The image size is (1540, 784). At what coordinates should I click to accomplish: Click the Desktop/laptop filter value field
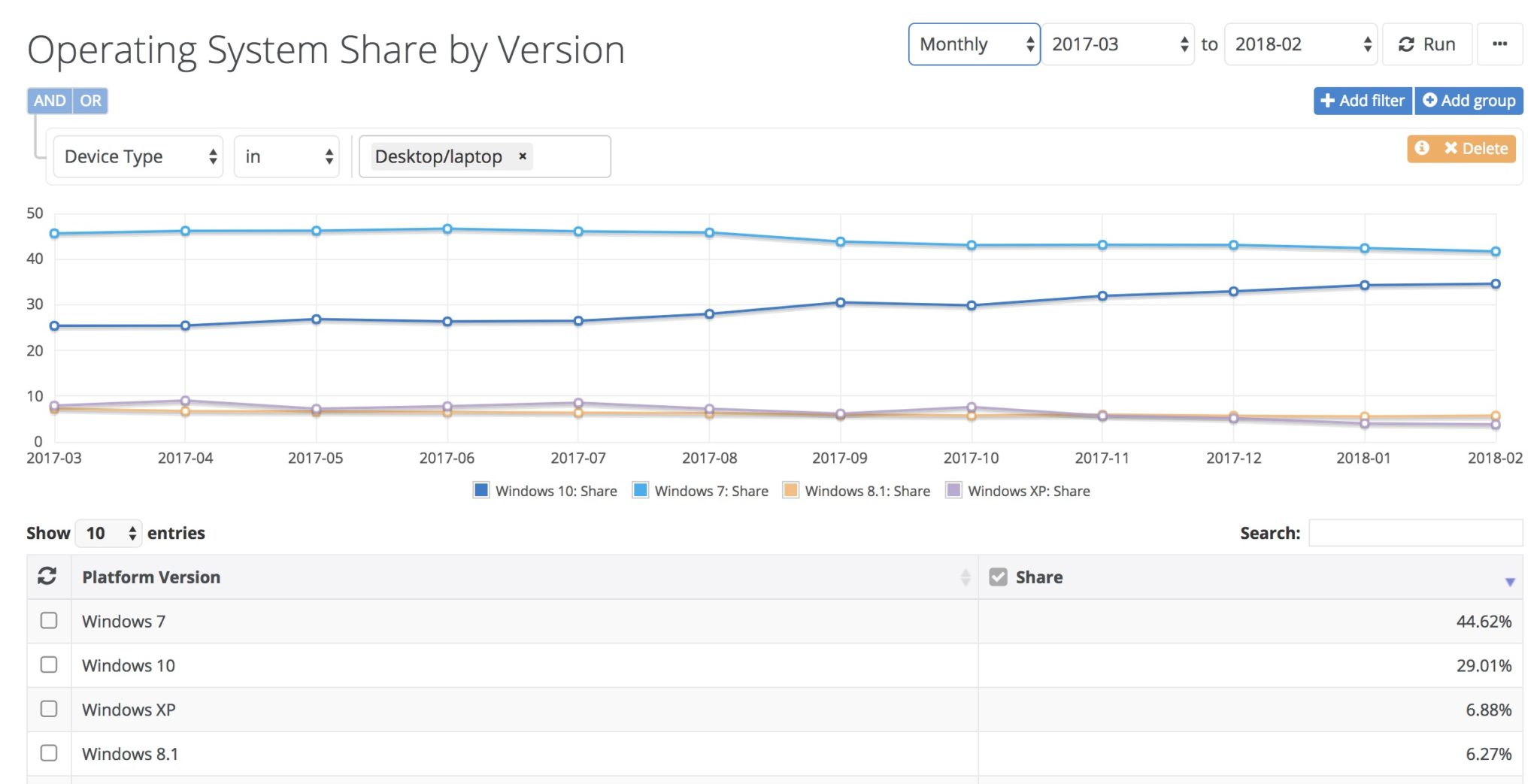(x=485, y=156)
